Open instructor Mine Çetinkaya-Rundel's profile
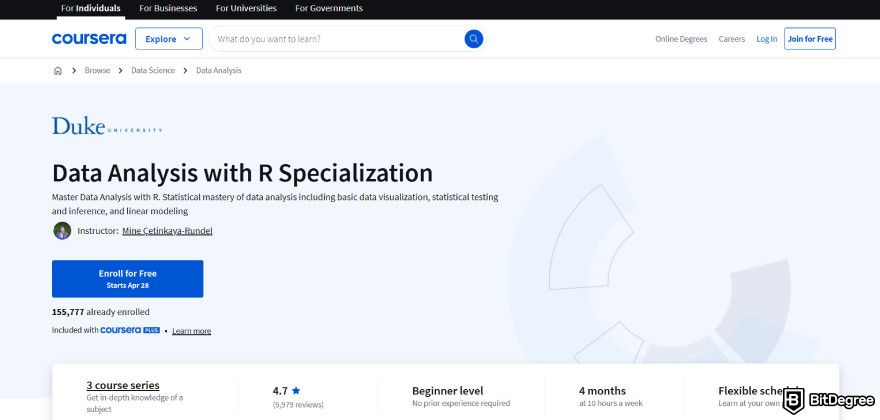Image resolution: width=880 pixels, height=420 pixels. coord(167,231)
